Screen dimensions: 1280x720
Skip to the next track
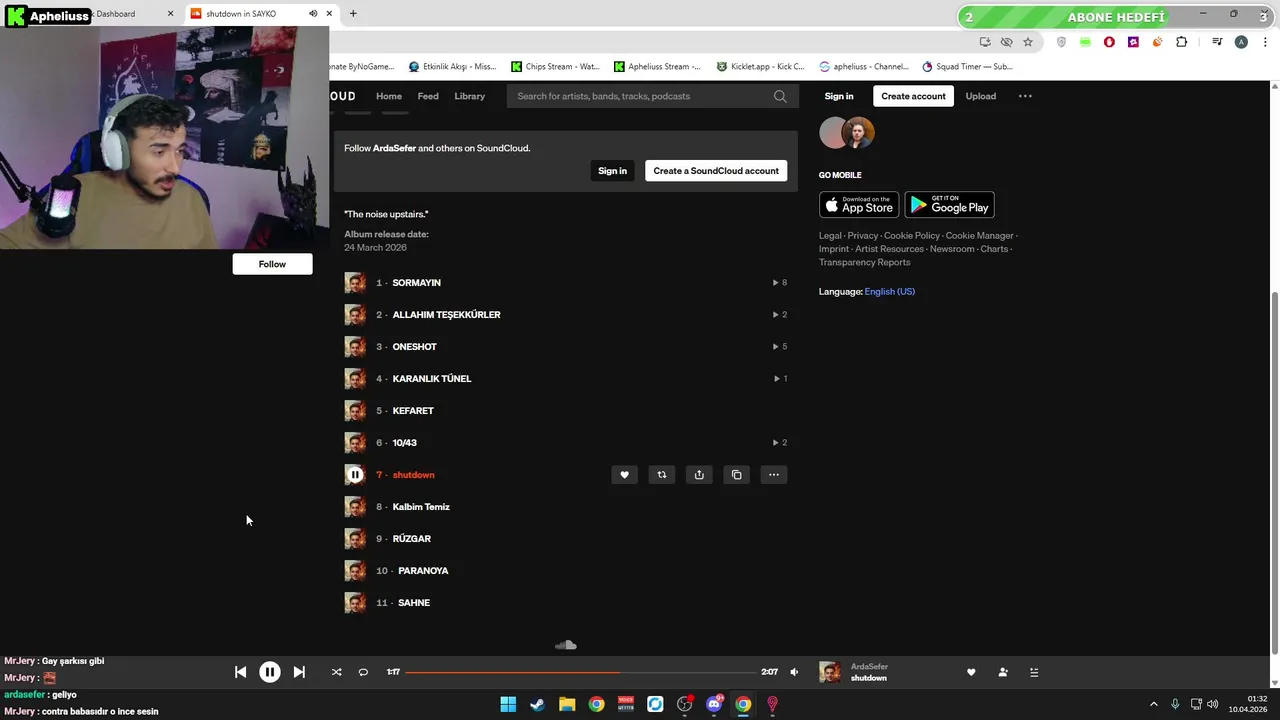coord(299,672)
